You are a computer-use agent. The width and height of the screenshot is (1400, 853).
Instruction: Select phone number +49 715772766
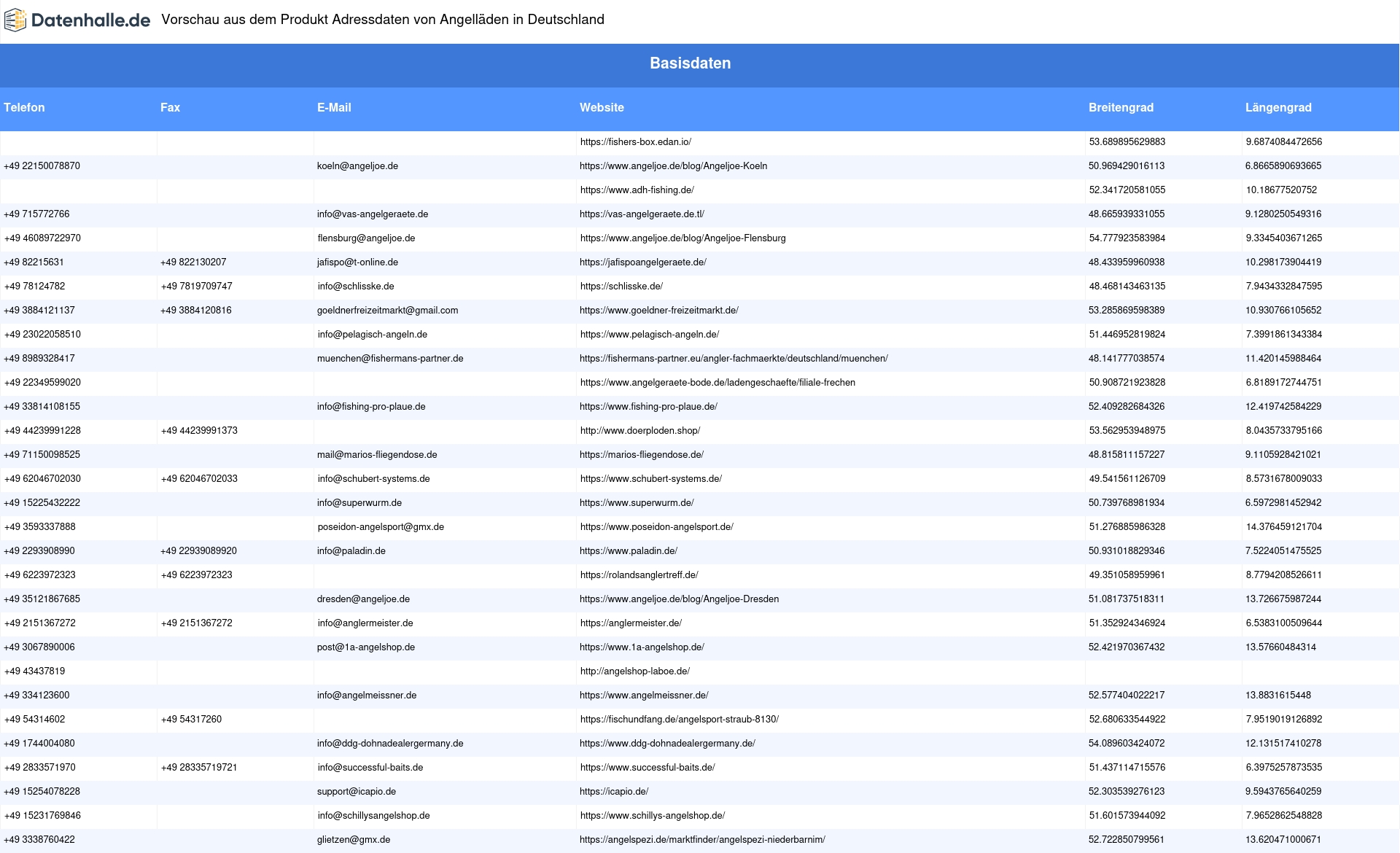click(36, 214)
